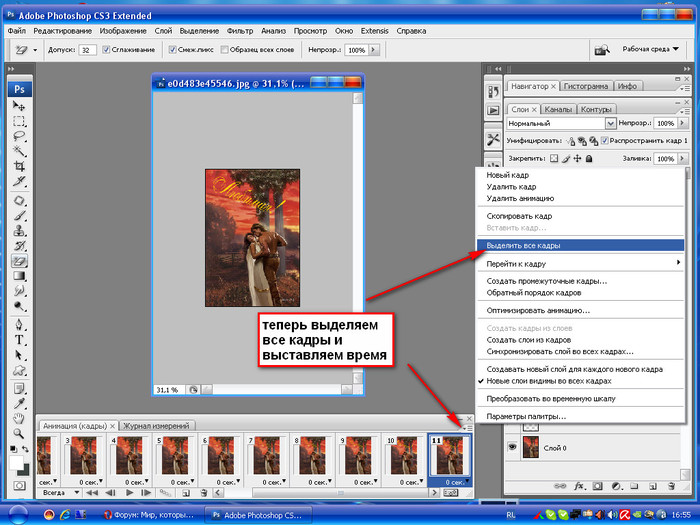Open the blend mode Нормальный dropdown

point(611,123)
